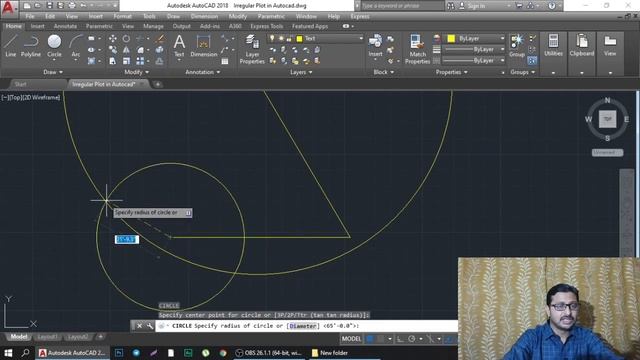Screen dimensions: 640x360
Task: Toggle layer lock icon in Layers panel
Action: [x=289, y=39]
